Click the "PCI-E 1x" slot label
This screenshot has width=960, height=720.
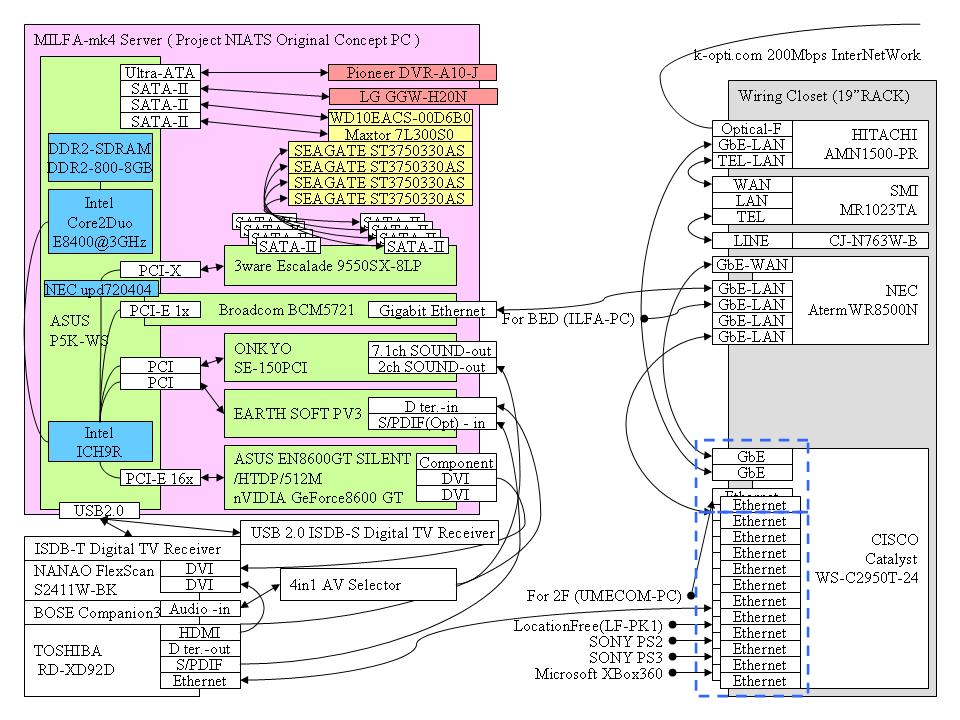click(x=160, y=310)
